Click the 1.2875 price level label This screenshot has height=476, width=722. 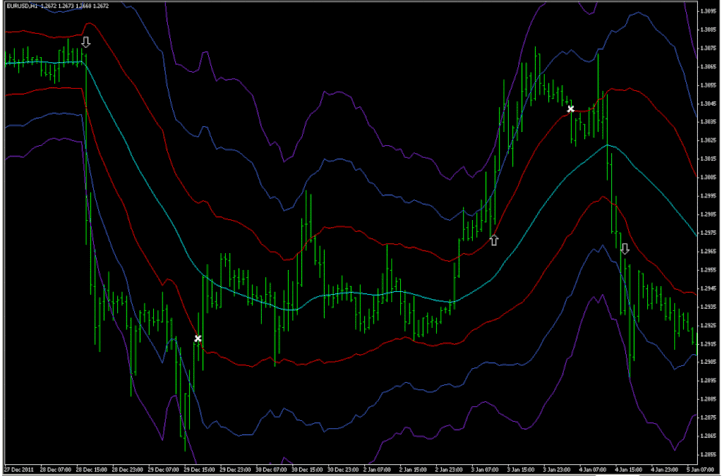click(x=709, y=418)
